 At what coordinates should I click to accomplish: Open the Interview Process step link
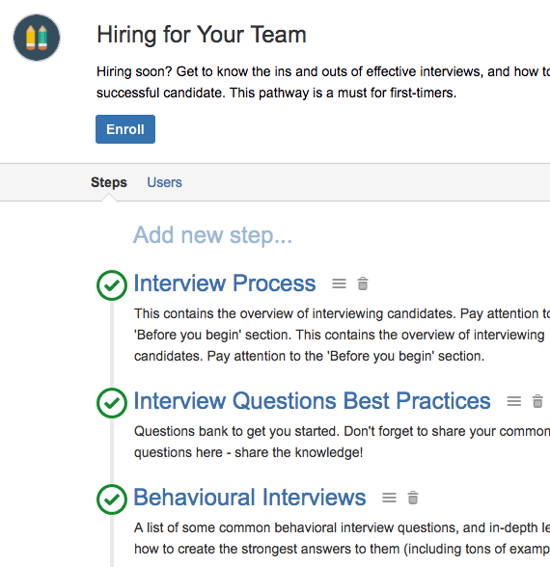(225, 283)
